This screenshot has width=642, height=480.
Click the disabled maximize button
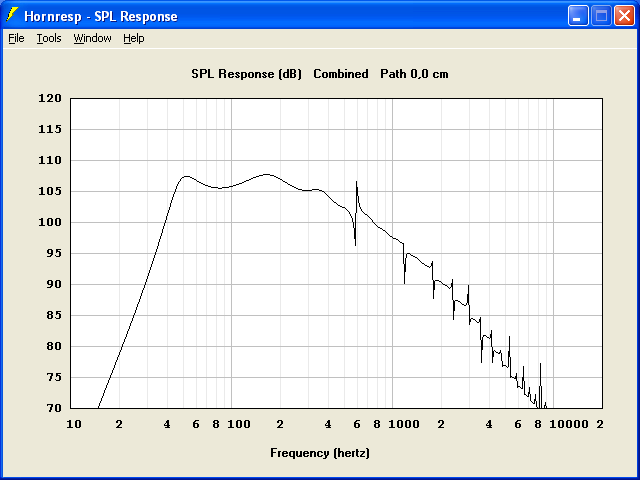click(x=601, y=16)
